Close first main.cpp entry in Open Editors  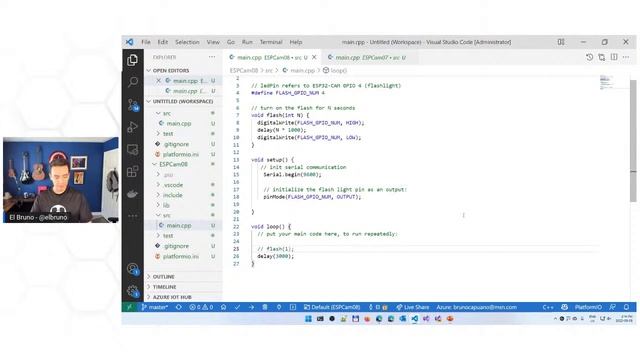[158, 81]
